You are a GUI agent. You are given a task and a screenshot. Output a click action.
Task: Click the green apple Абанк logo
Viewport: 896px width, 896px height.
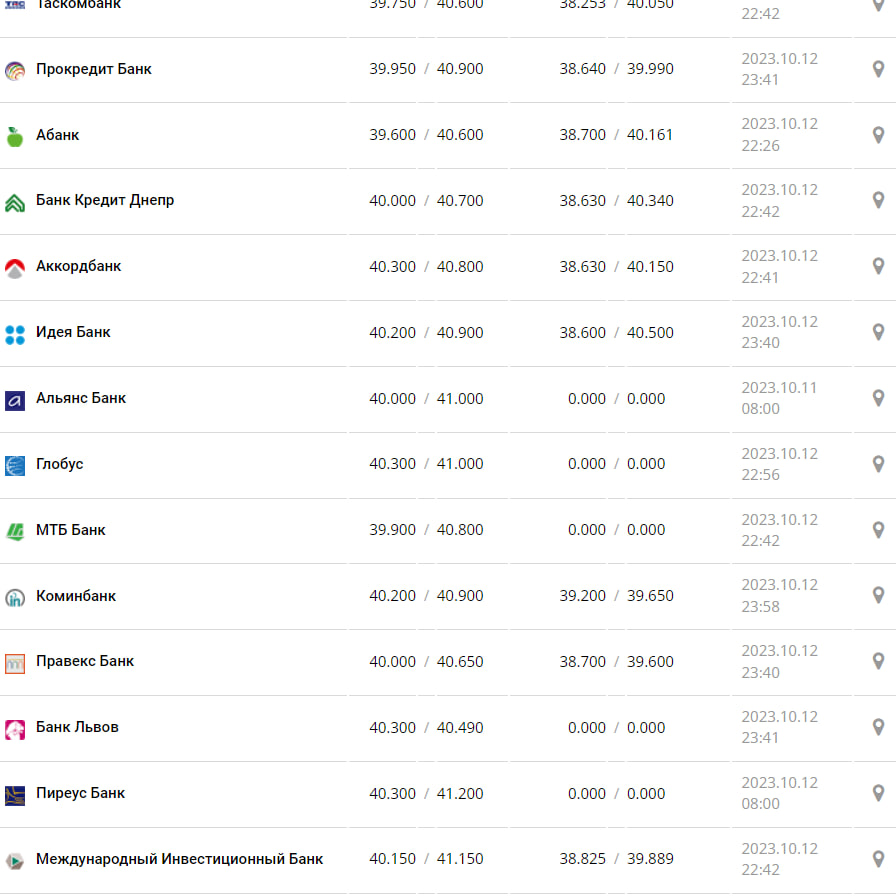14,136
